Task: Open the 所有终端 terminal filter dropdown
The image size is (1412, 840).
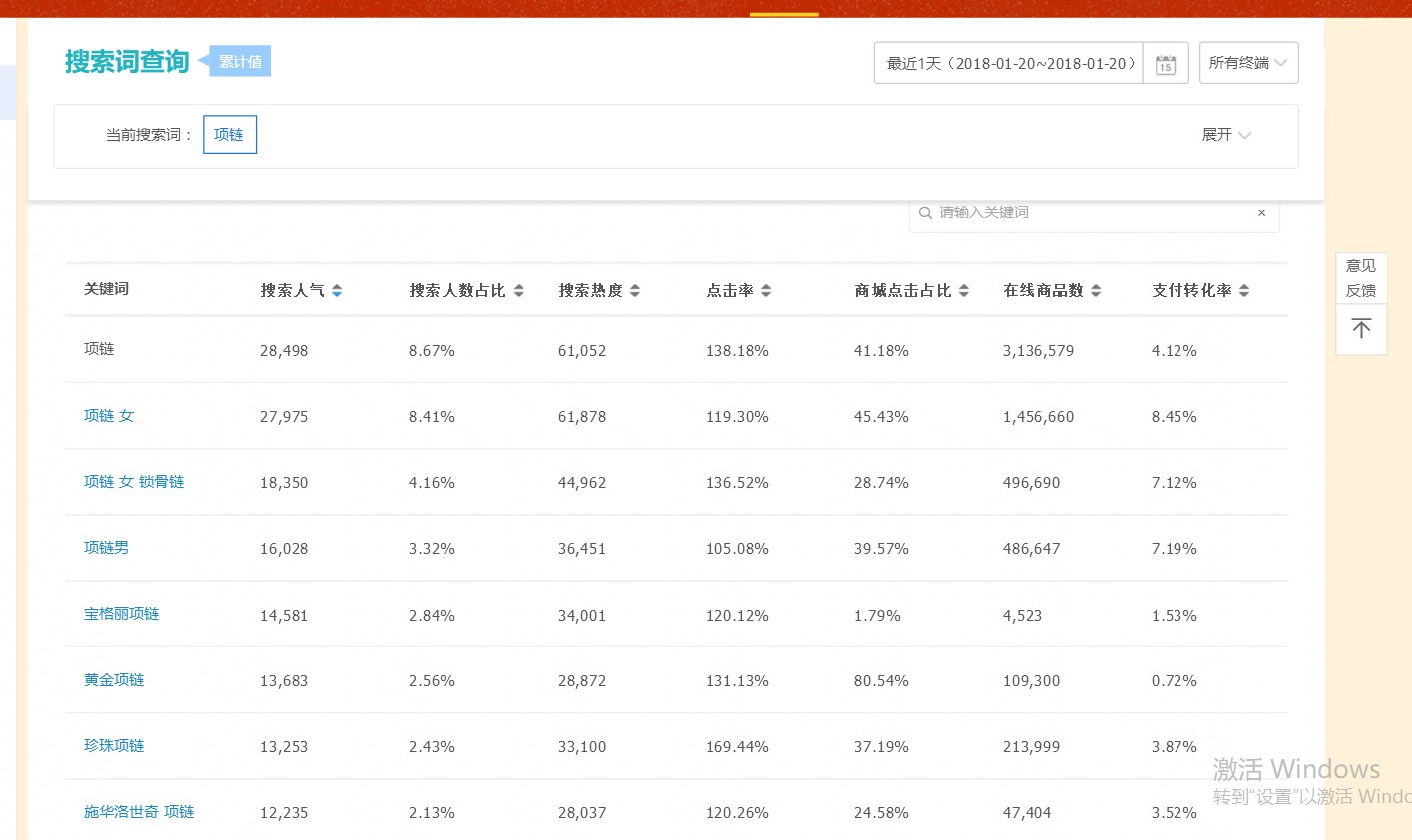Action: [x=1248, y=62]
